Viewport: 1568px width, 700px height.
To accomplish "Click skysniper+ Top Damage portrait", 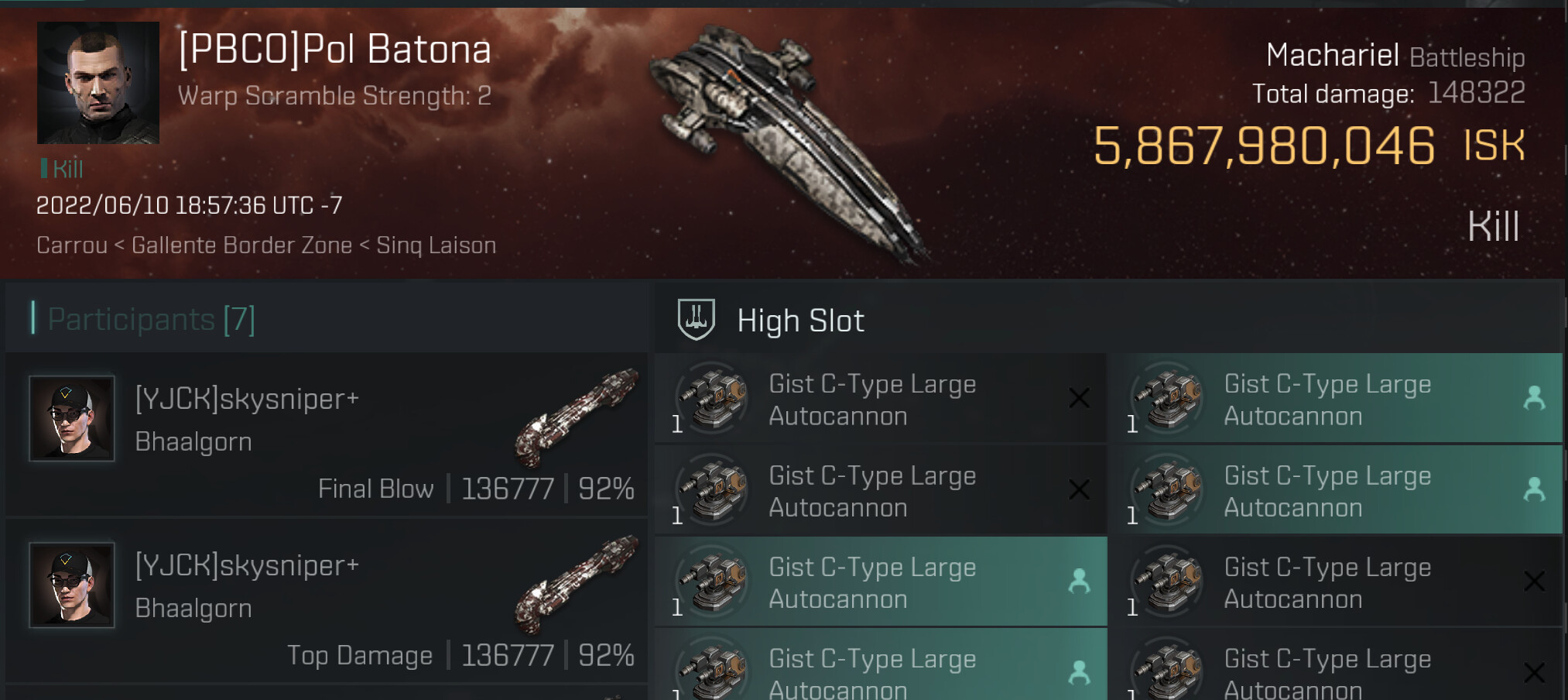I will point(72,585).
